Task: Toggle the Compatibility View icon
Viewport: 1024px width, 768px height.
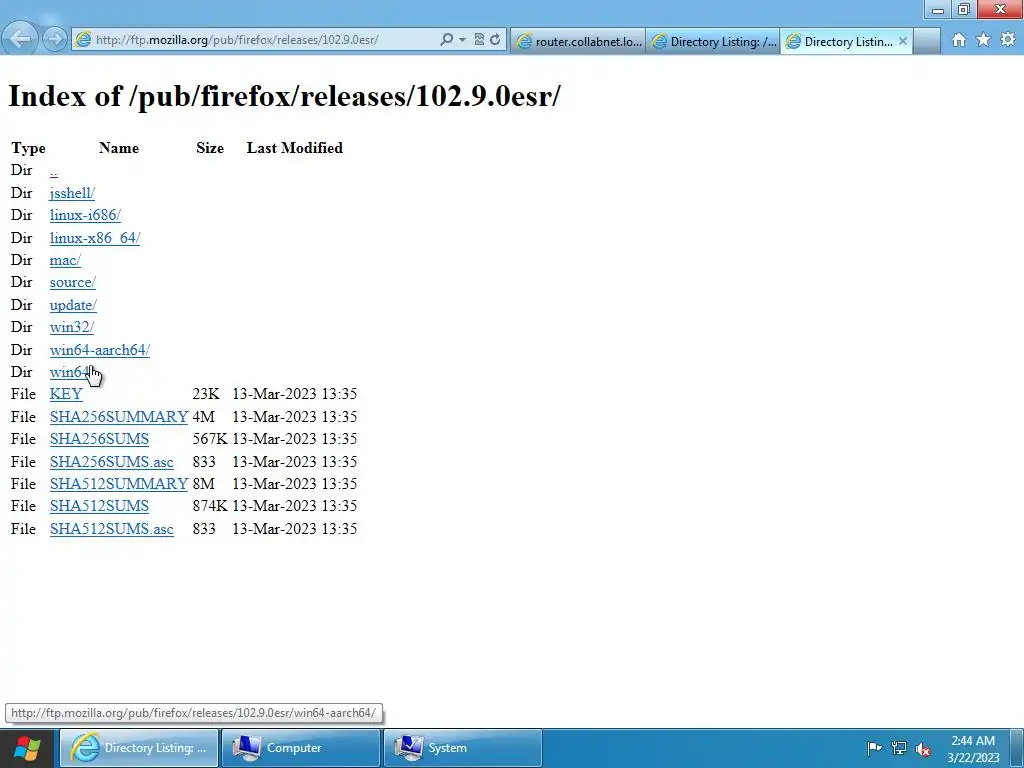Action: click(479, 40)
